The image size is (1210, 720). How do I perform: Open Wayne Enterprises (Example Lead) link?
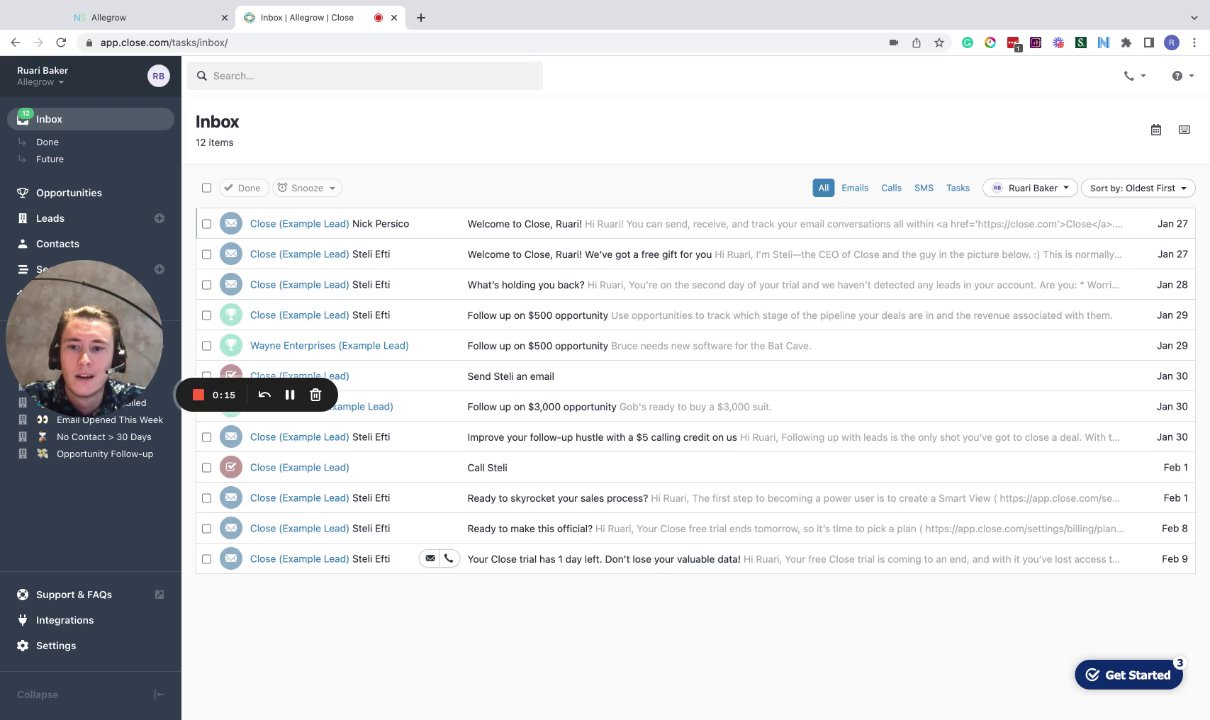pyautogui.click(x=329, y=346)
